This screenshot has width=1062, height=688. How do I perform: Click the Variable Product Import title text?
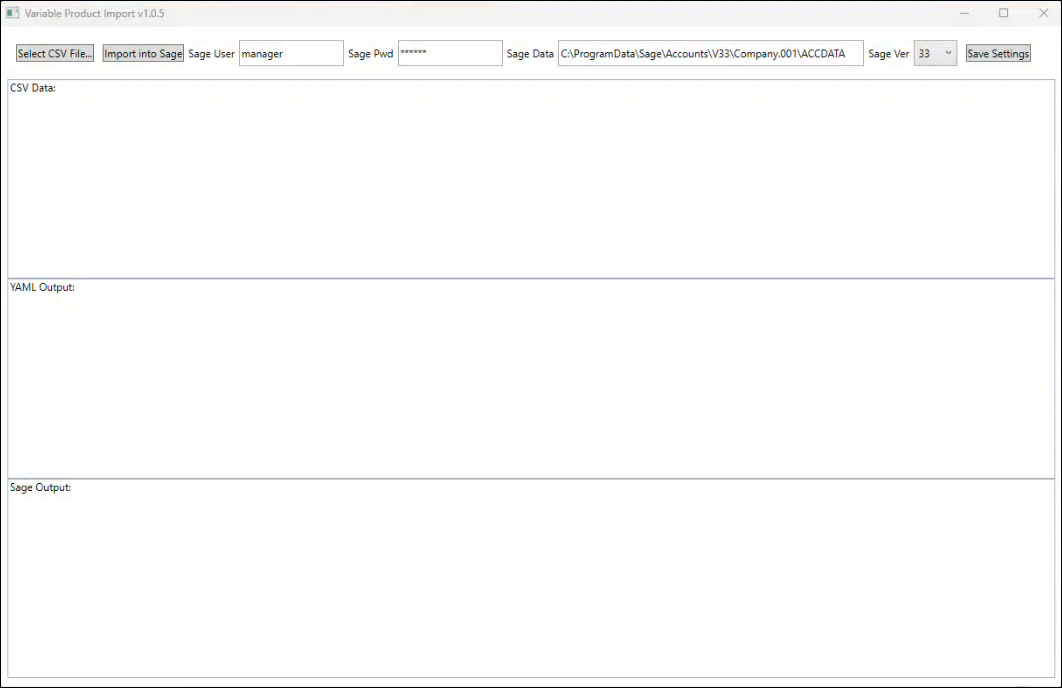[x=95, y=13]
